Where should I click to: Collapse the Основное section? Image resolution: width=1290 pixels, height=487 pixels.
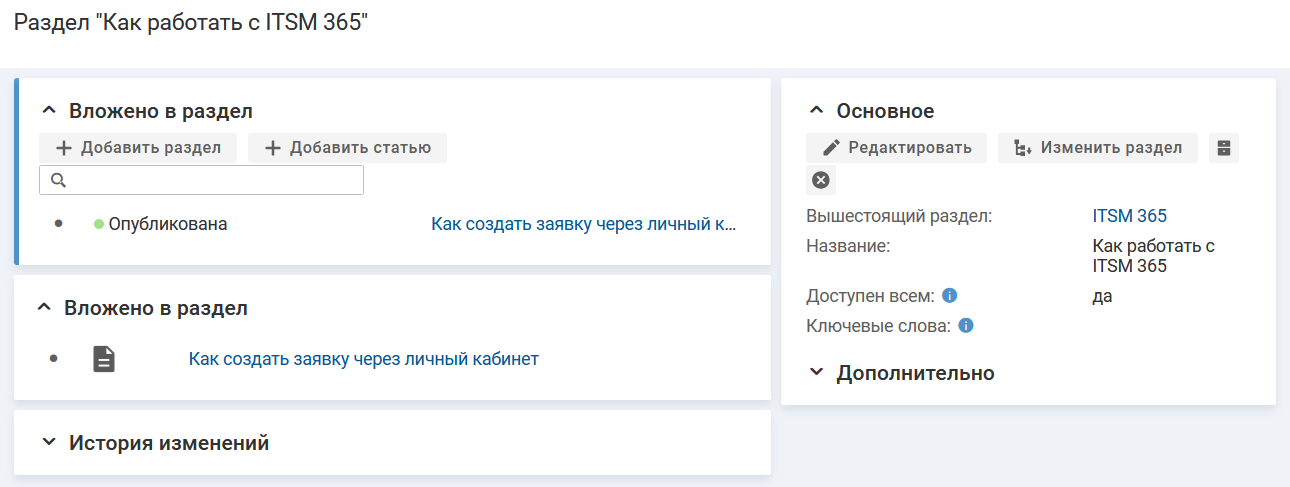[x=816, y=111]
